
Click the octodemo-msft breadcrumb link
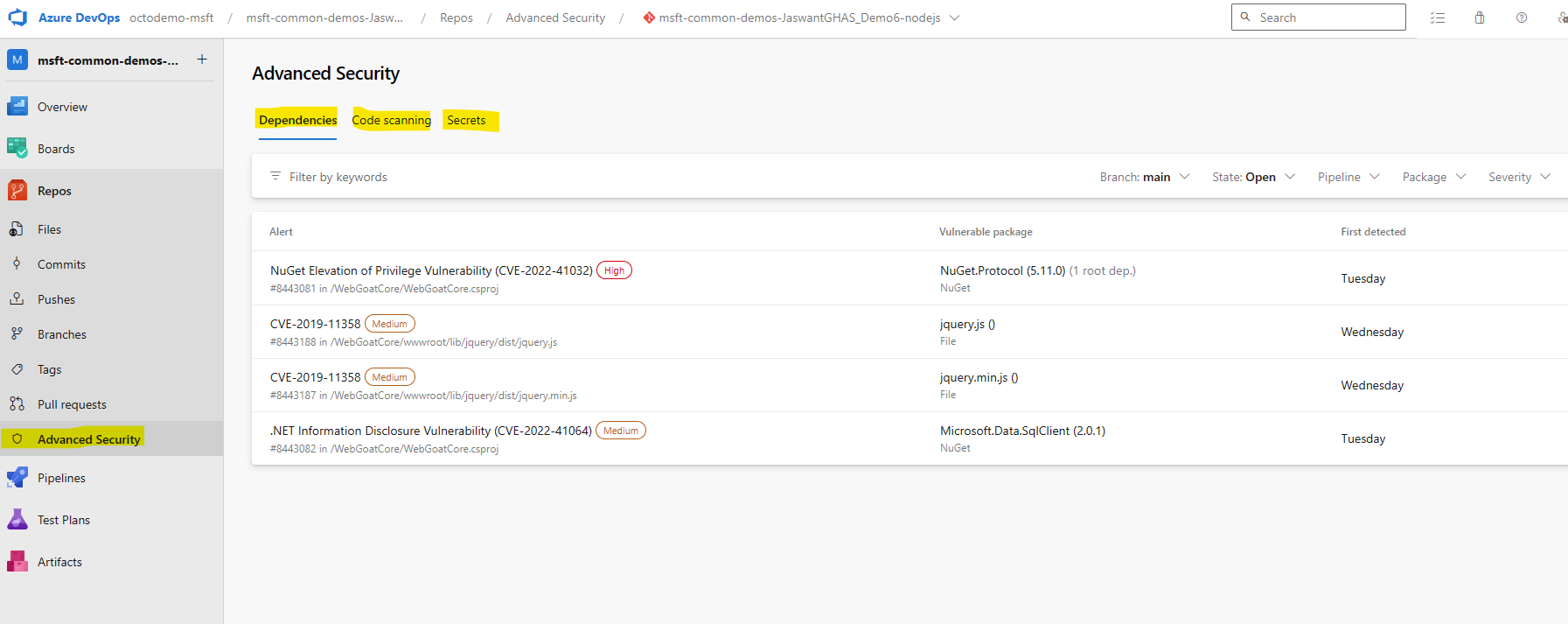(x=171, y=18)
